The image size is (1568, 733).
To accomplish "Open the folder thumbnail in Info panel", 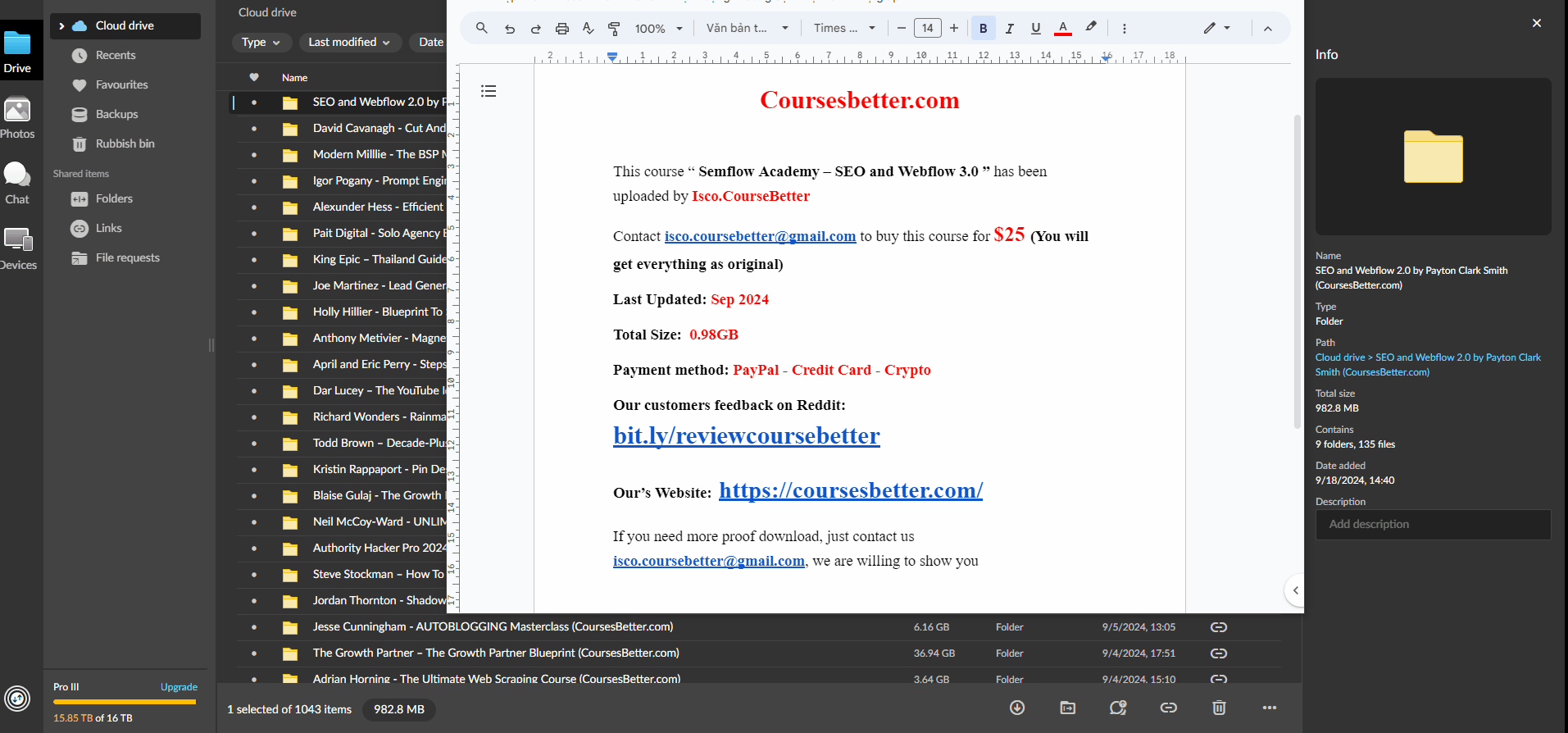I will (1433, 157).
